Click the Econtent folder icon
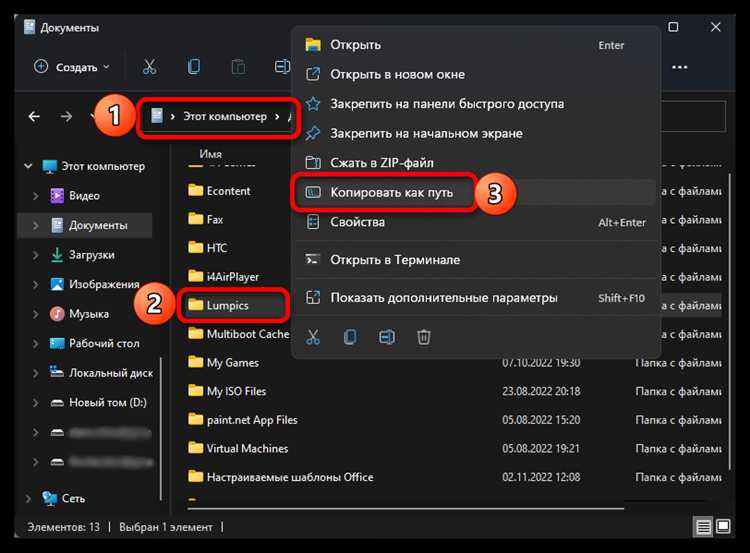Screen dimensions: 750x553 click(x=195, y=190)
